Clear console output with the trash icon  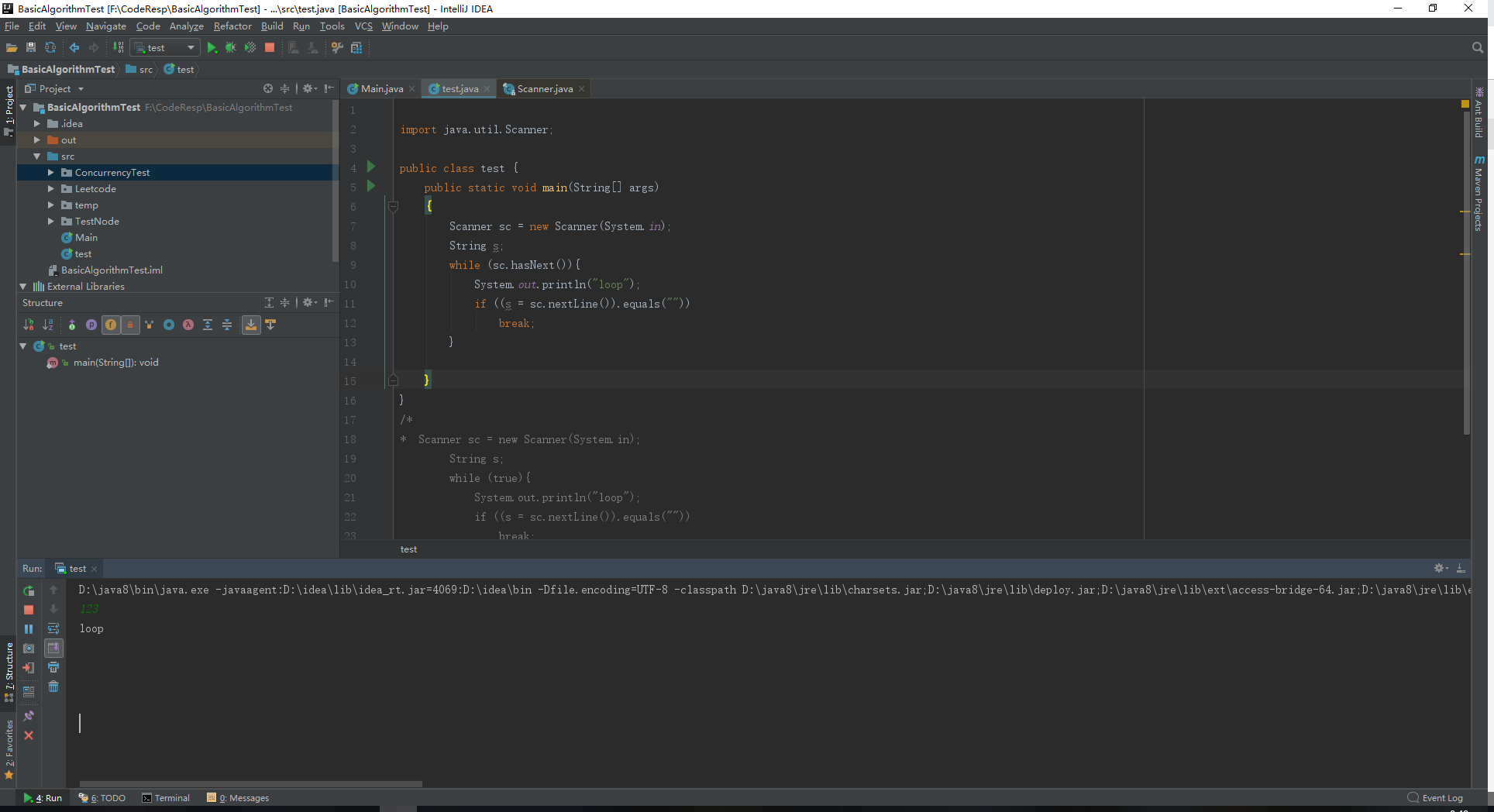click(x=53, y=686)
